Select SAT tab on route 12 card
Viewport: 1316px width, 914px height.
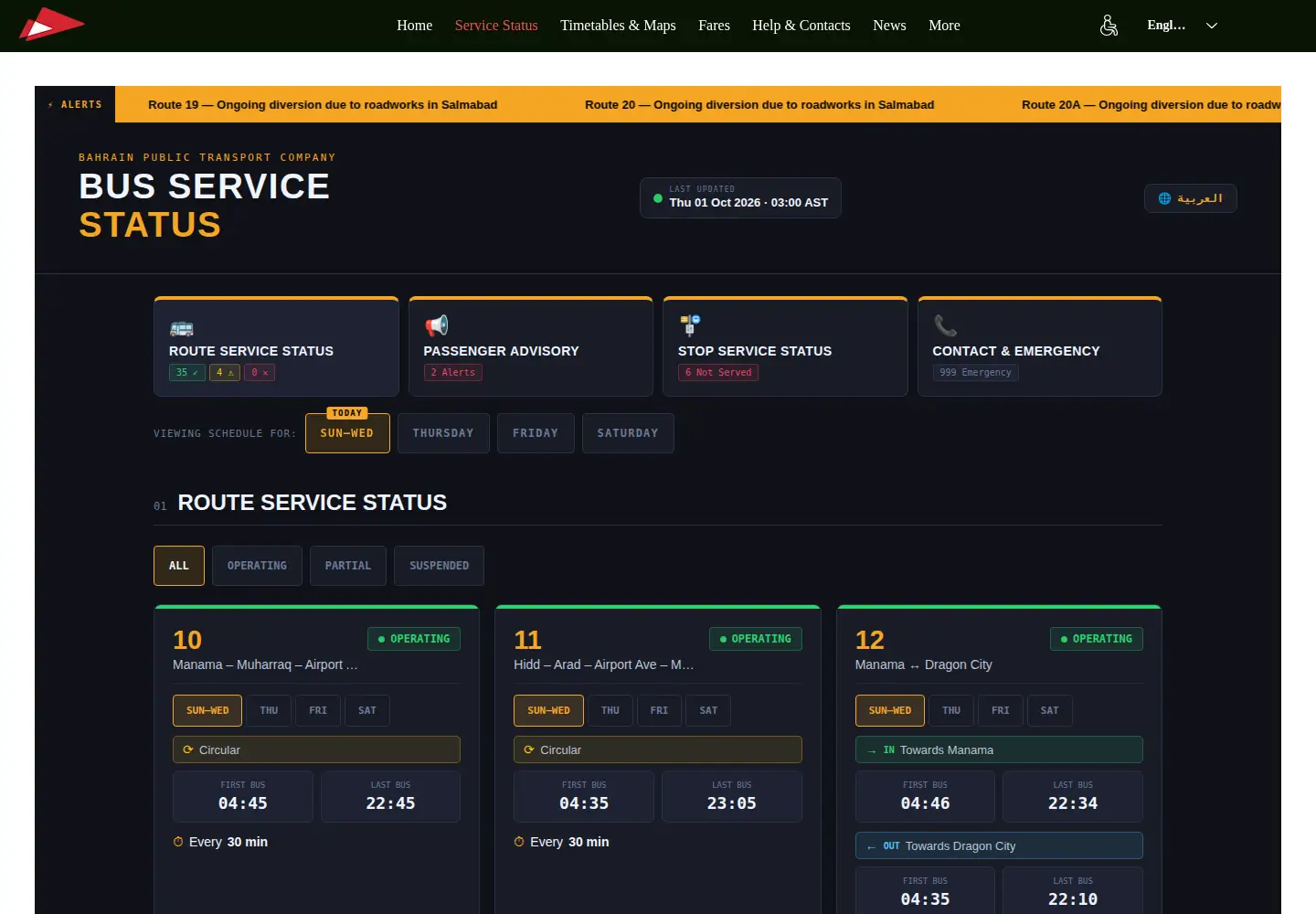pyautogui.click(x=1050, y=710)
